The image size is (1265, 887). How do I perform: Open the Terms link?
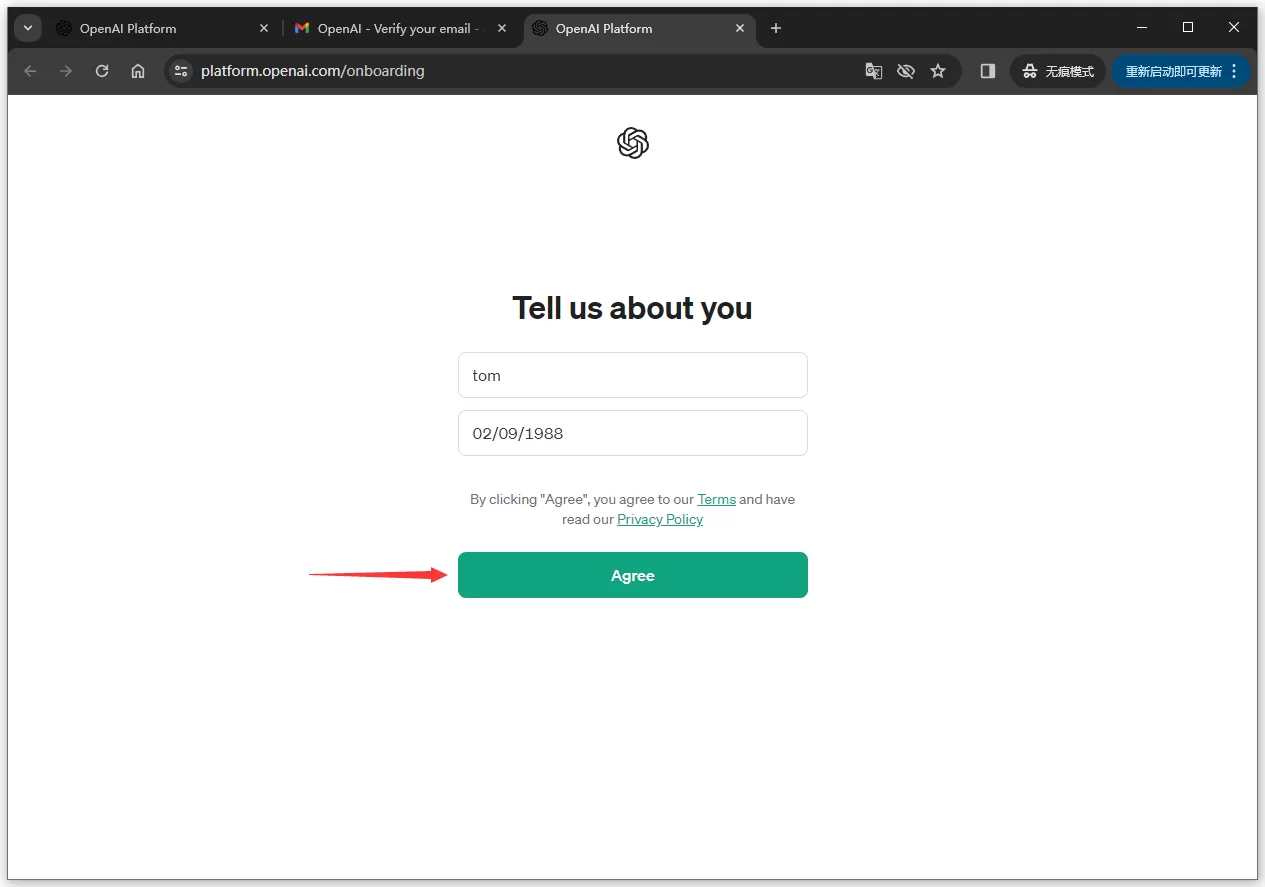tap(716, 499)
